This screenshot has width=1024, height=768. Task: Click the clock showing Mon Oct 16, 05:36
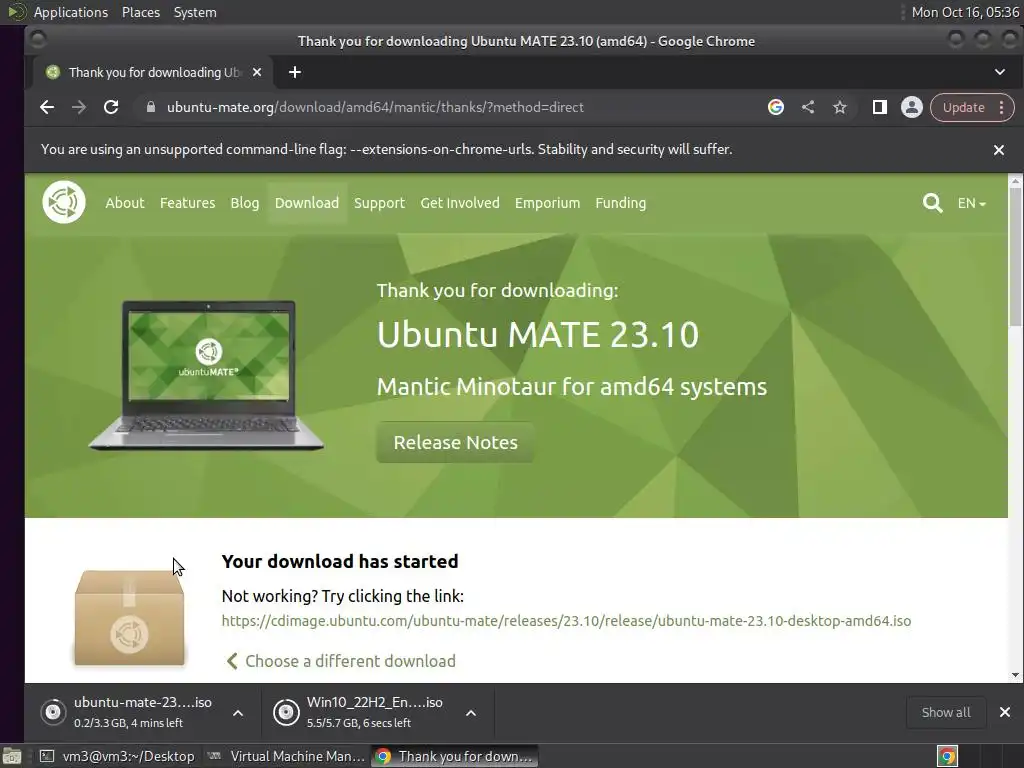click(965, 12)
